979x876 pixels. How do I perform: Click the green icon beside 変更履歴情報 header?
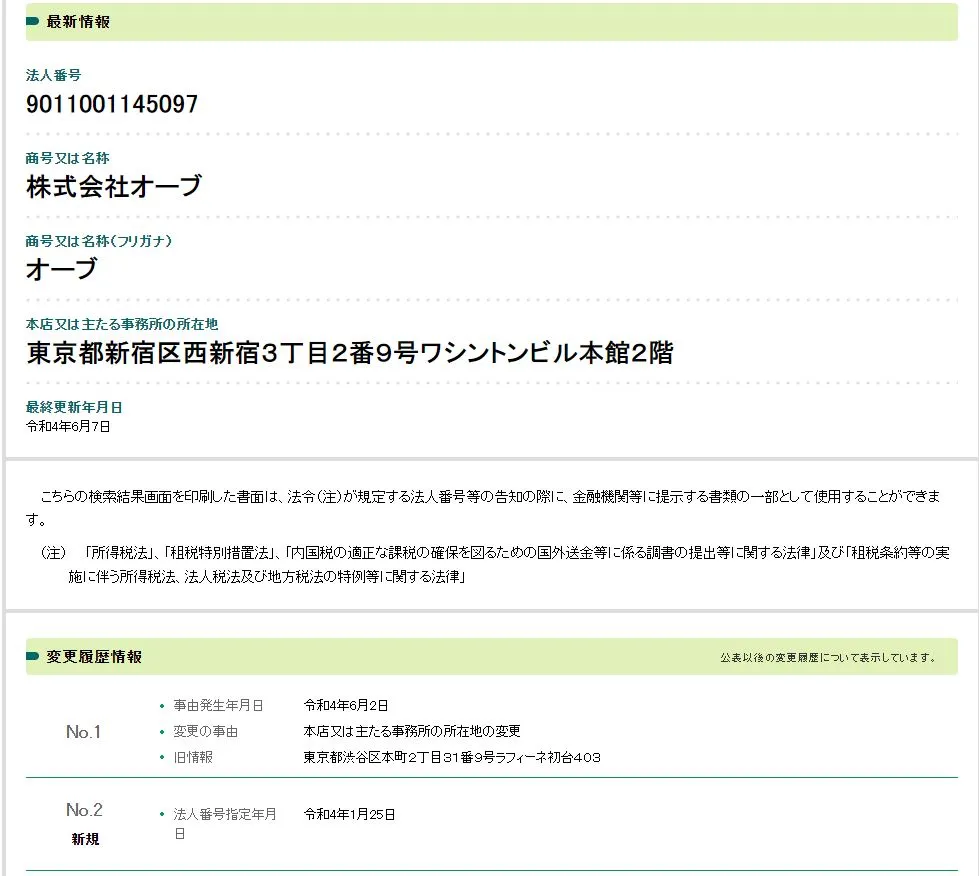coord(33,657)
